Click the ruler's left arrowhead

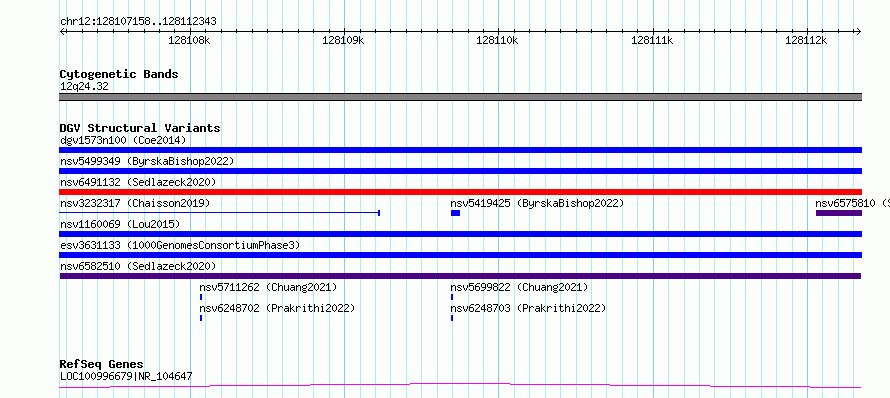62,31
